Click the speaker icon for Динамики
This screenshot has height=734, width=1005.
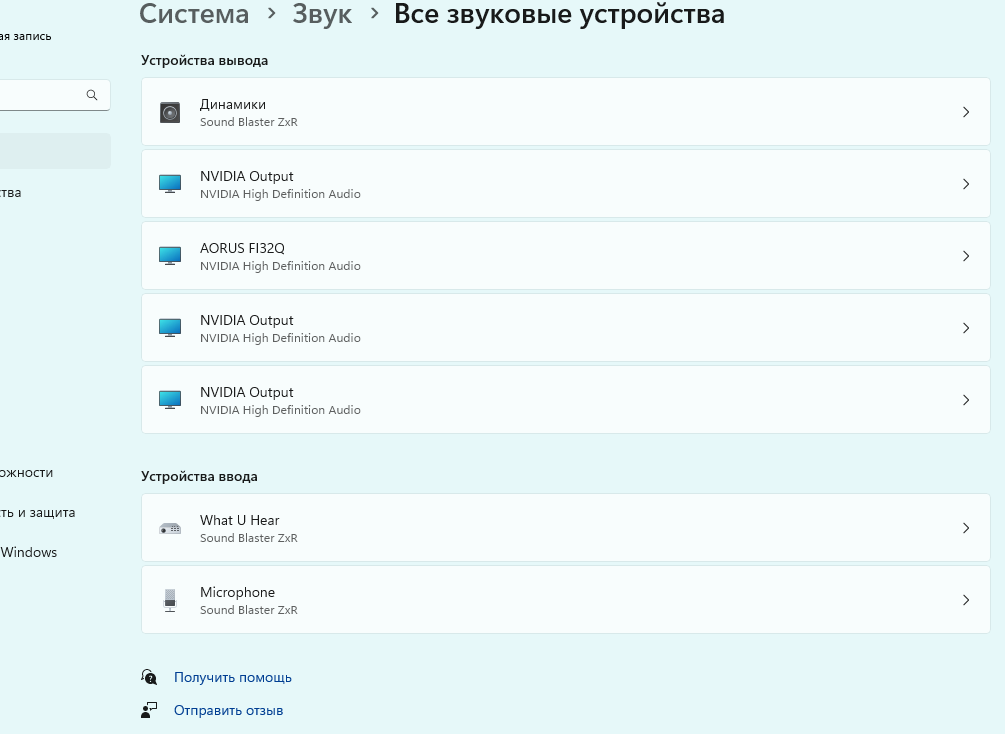pos(170,113)
